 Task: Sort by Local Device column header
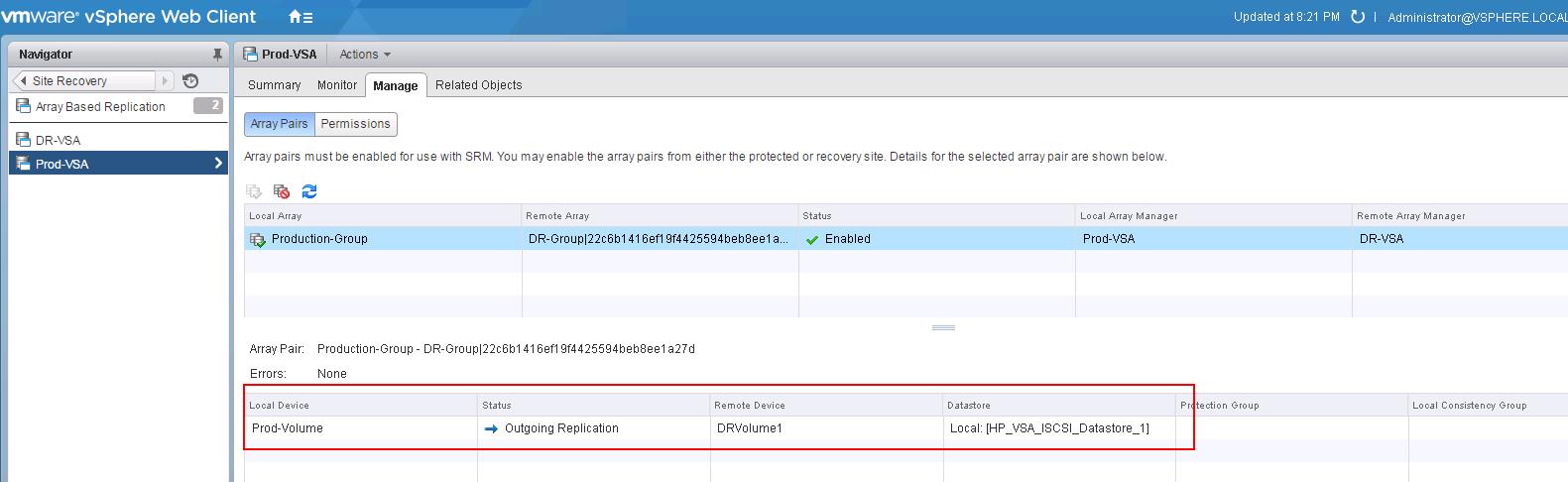(x=361, y=405)
